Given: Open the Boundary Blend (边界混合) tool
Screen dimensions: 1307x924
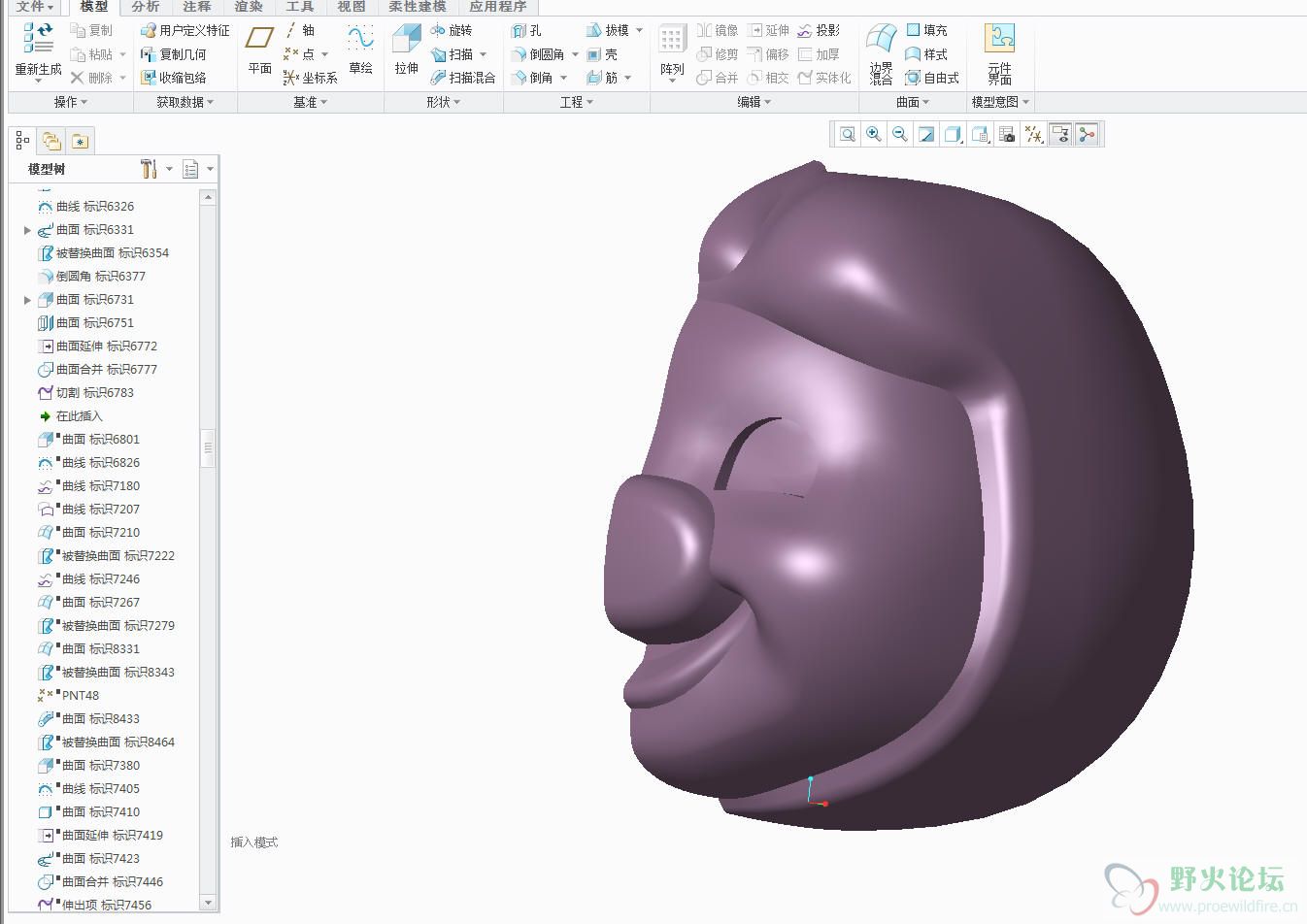Looking at the screenshot, I should point(881,53).
